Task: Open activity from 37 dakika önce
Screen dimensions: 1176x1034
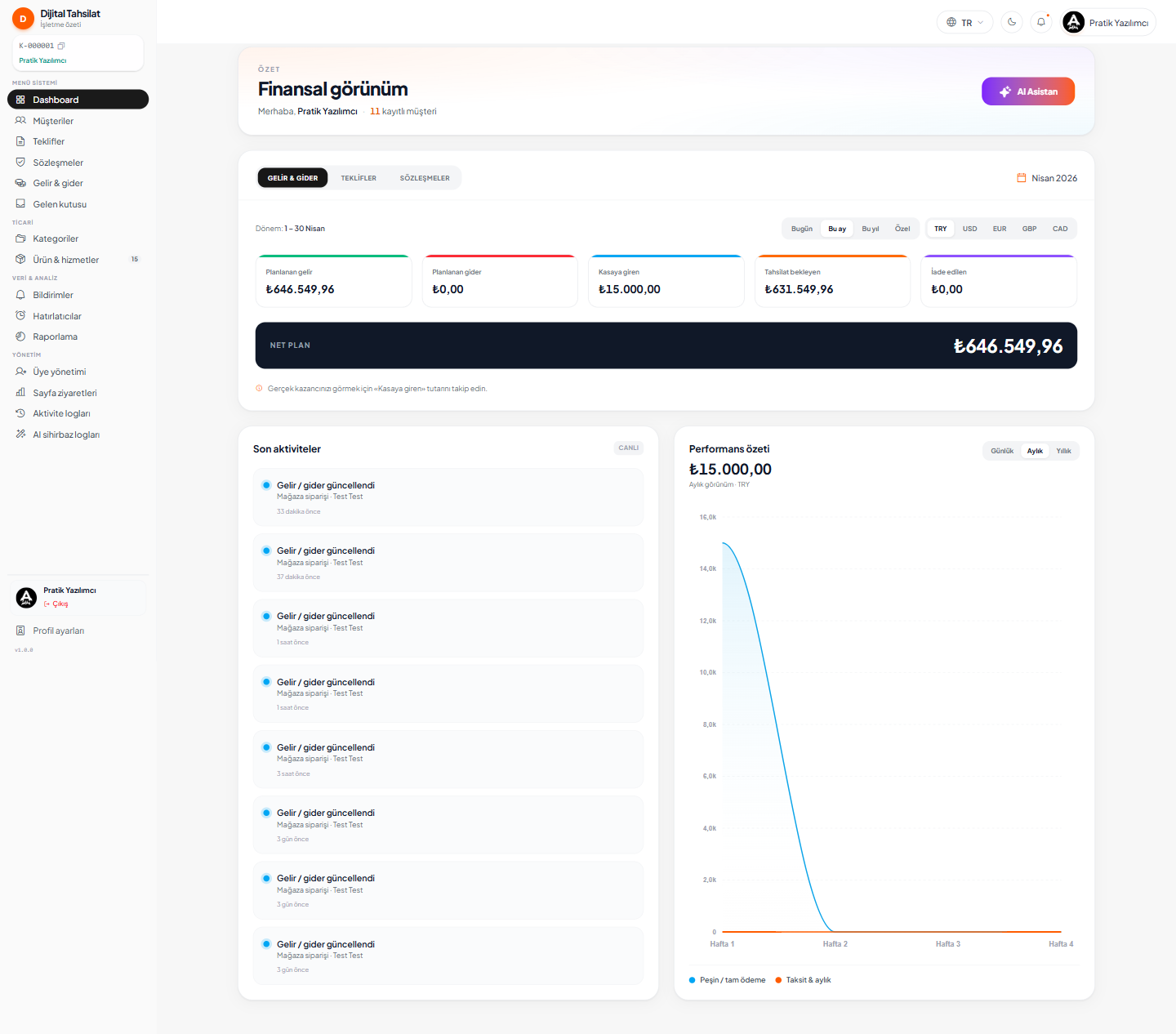Action: click(448, 563)
